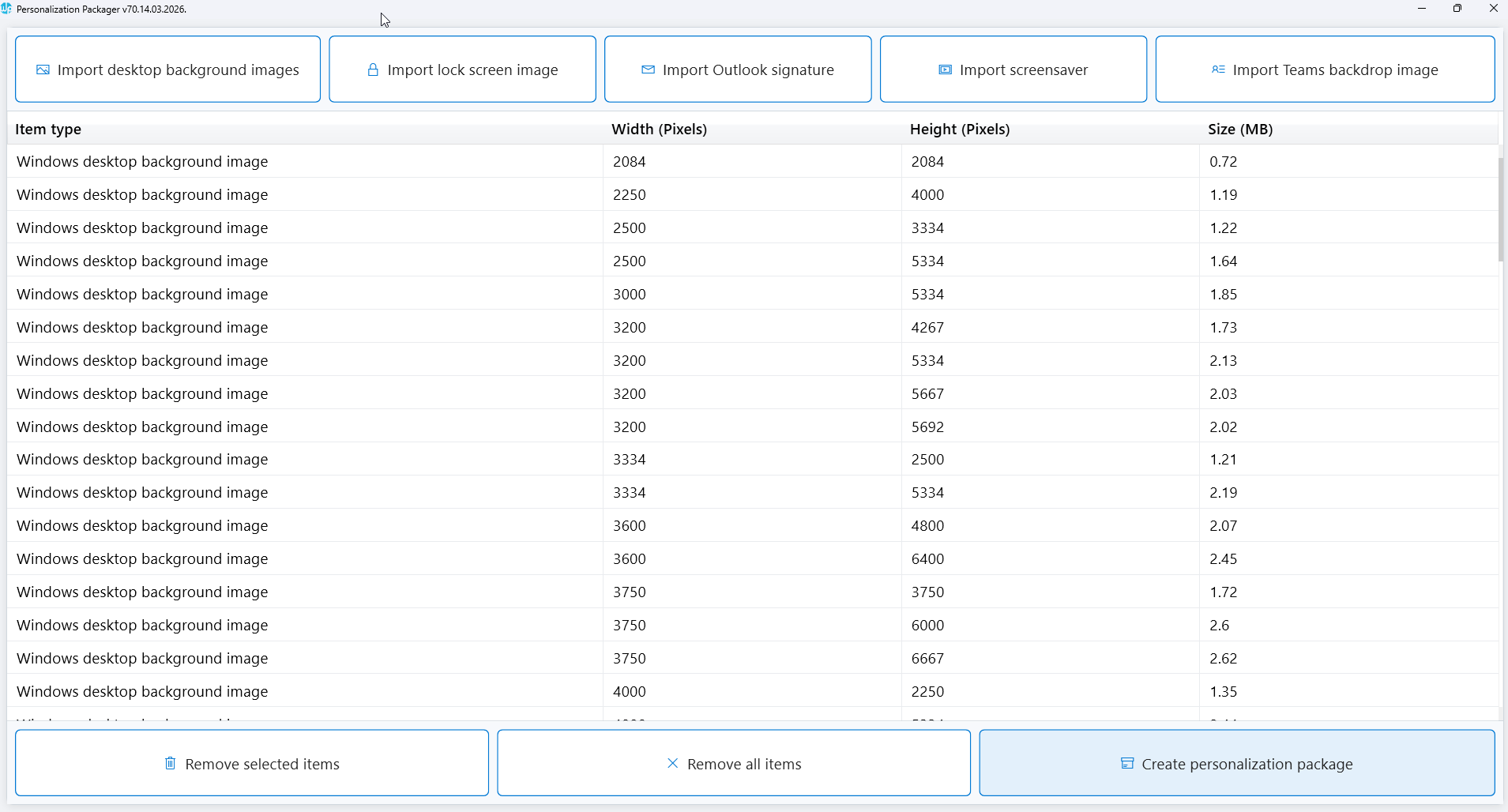
Task: Click the envelope icon for Import Outlook signature
Action: click(648, 70)
